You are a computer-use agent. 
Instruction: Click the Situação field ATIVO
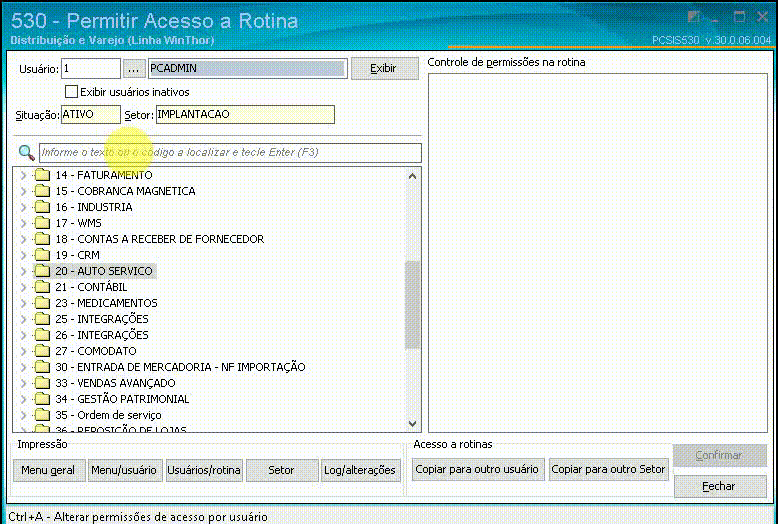coord(90,115)
